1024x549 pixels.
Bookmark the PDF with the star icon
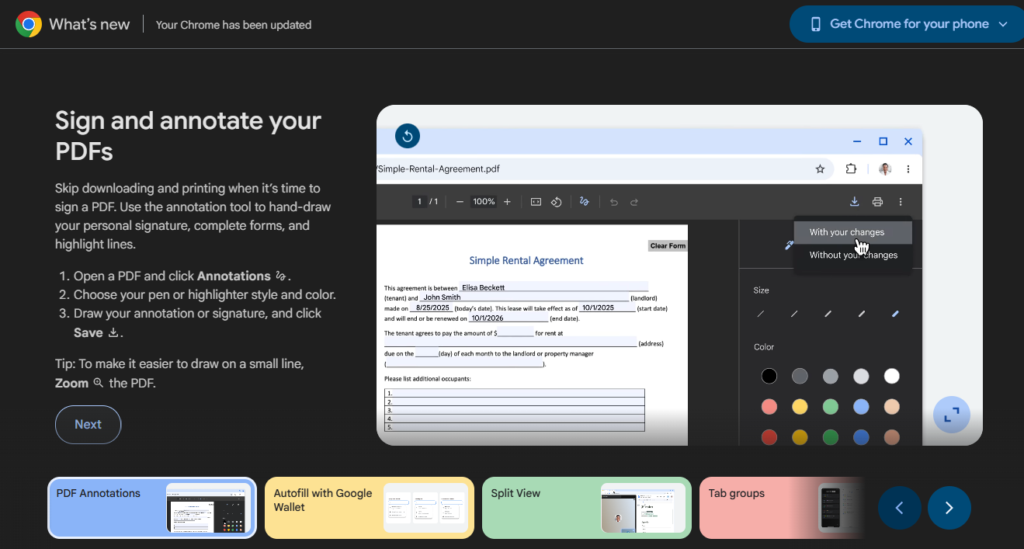(820, 169)
